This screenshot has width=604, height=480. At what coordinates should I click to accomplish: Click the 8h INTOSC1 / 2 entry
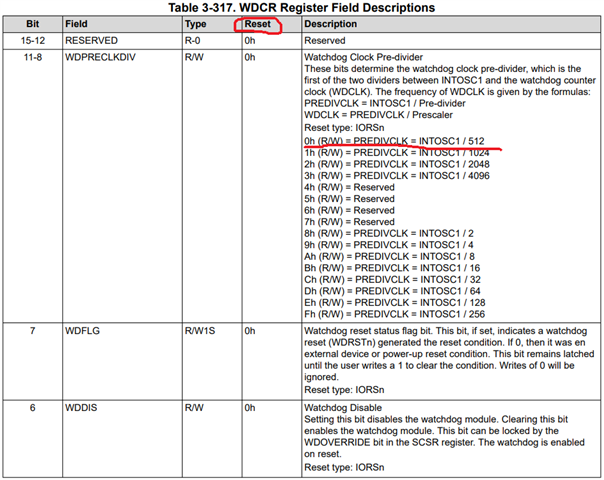(389, 233)
